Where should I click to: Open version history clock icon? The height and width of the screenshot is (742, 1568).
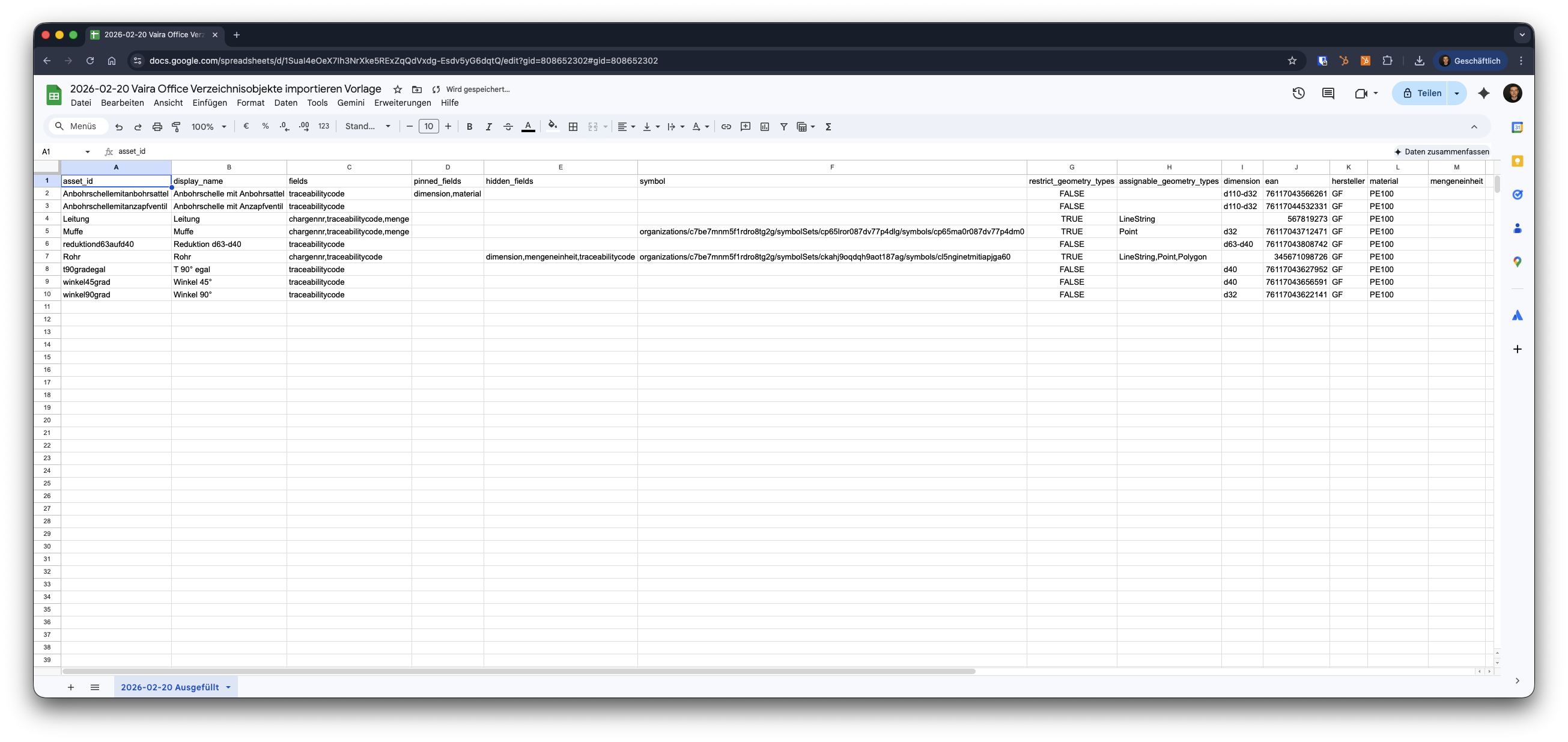(x=1298, y=93)
